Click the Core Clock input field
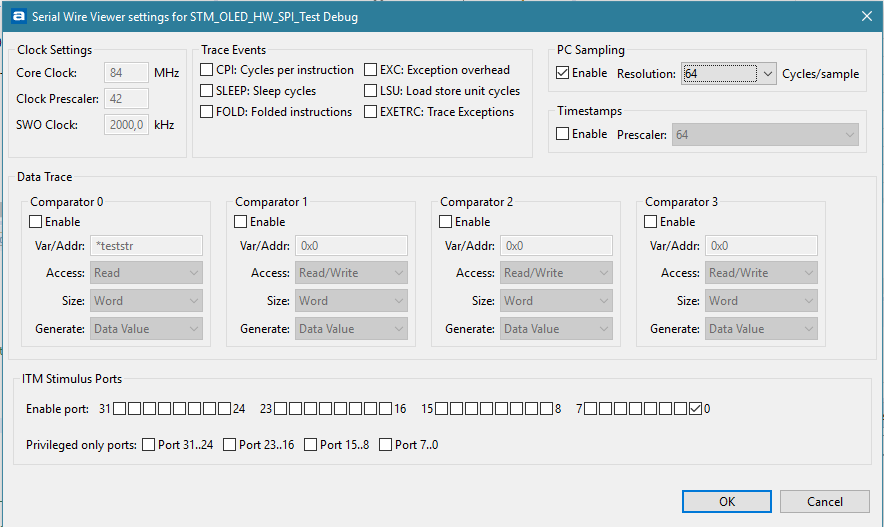The width and height of the screenshot is (884, 527). tap(126, 73)
